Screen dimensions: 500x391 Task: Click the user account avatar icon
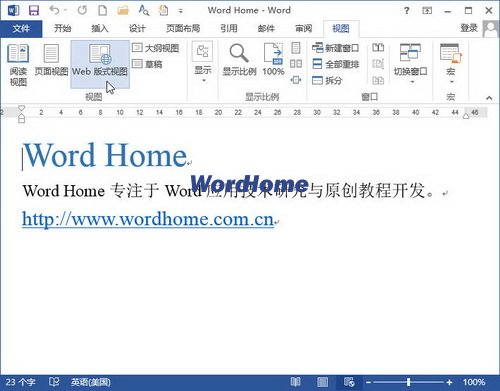tap(491, 29)
